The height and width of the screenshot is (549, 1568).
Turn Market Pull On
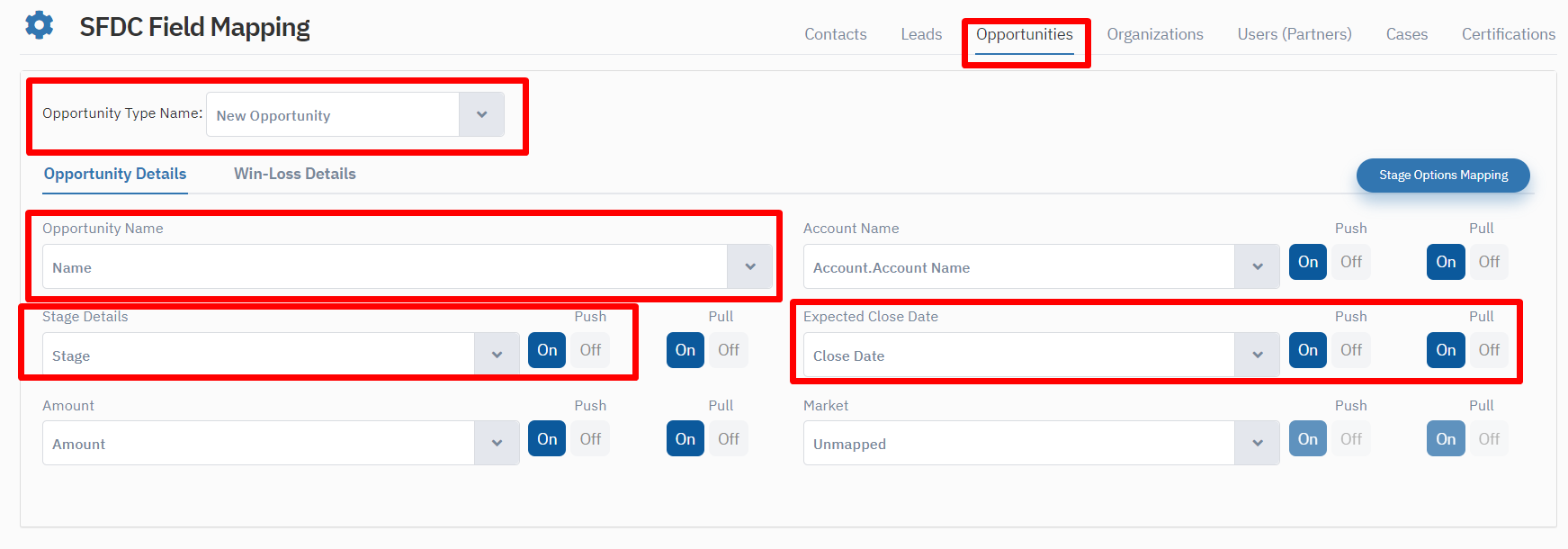1446,439
